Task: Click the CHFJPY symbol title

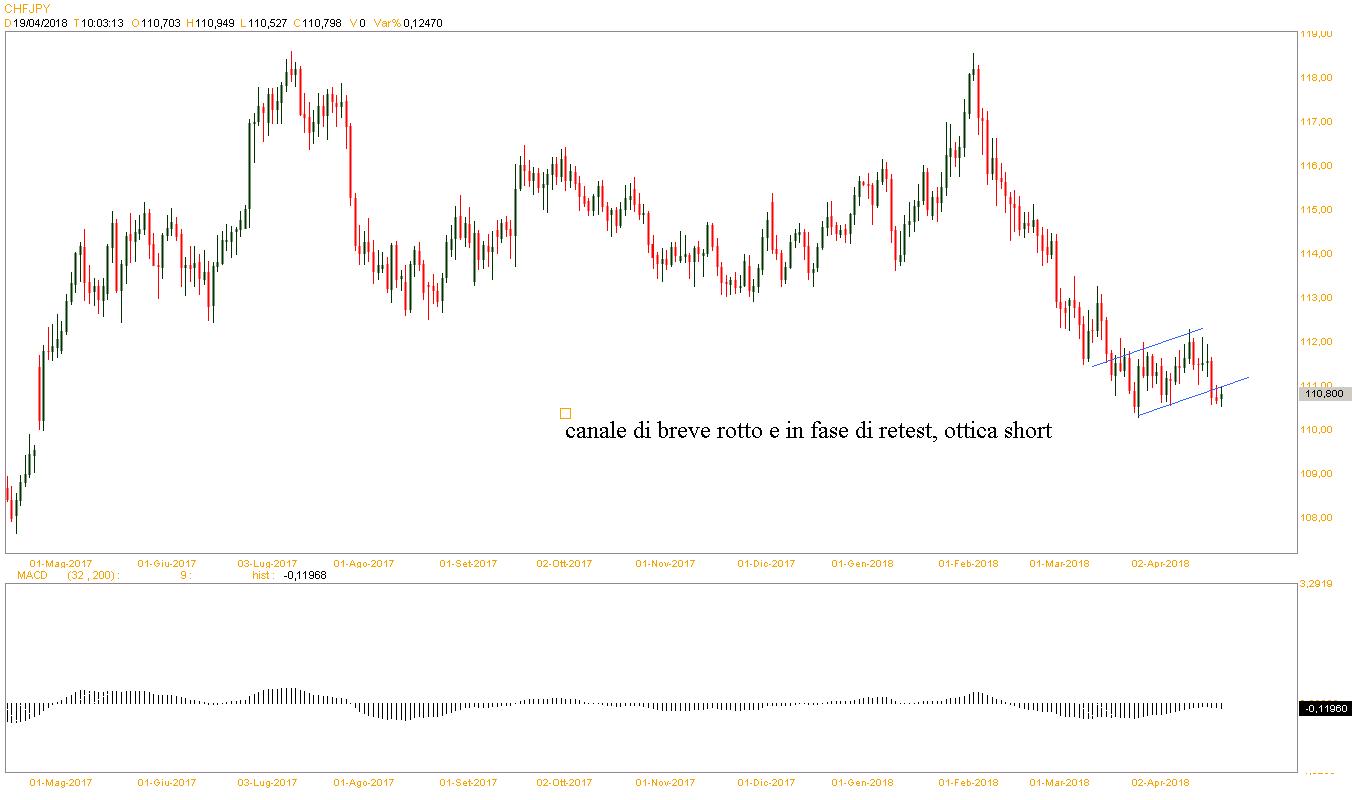Action: pyautogui.click(x=28, y=9)
